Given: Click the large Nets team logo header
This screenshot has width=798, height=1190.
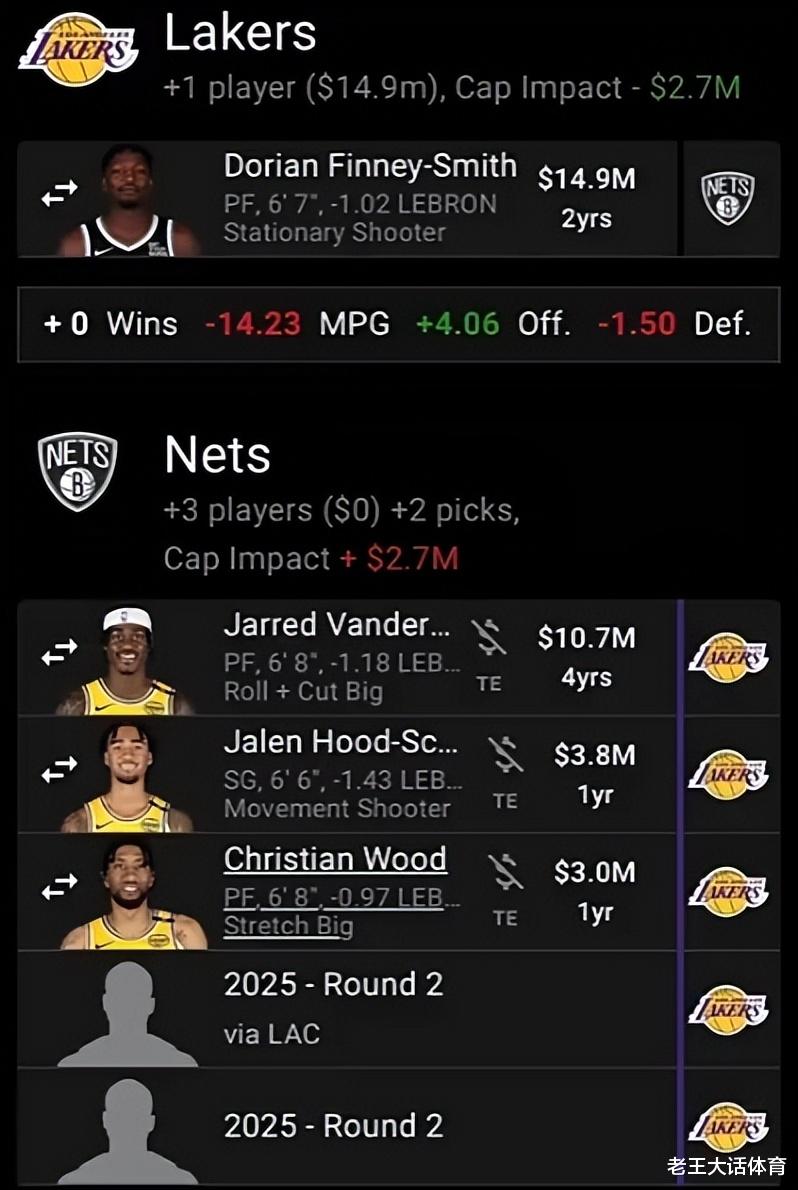Looking at the screenshot, I should click(77, 471).
